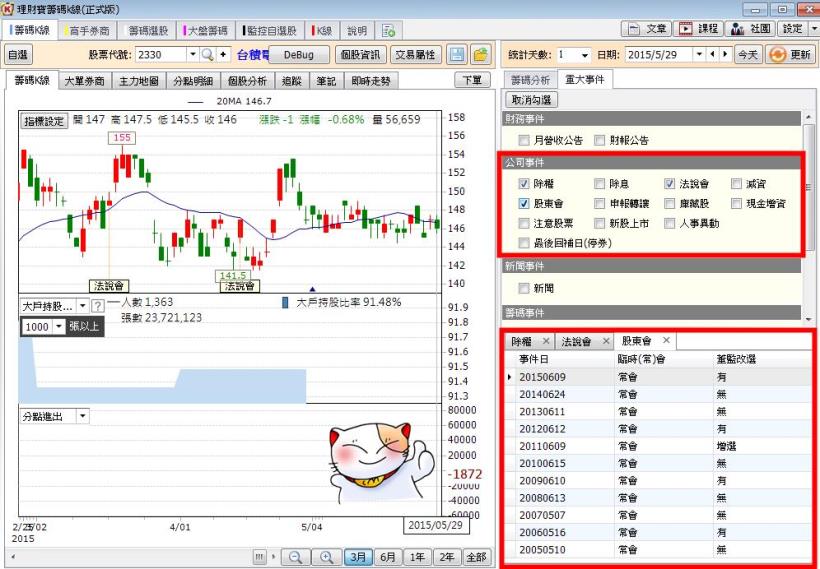Open the stock code dropdown arrow
Image resolution: width=820 pixels, height=569 pixels.
click(192, 54)
